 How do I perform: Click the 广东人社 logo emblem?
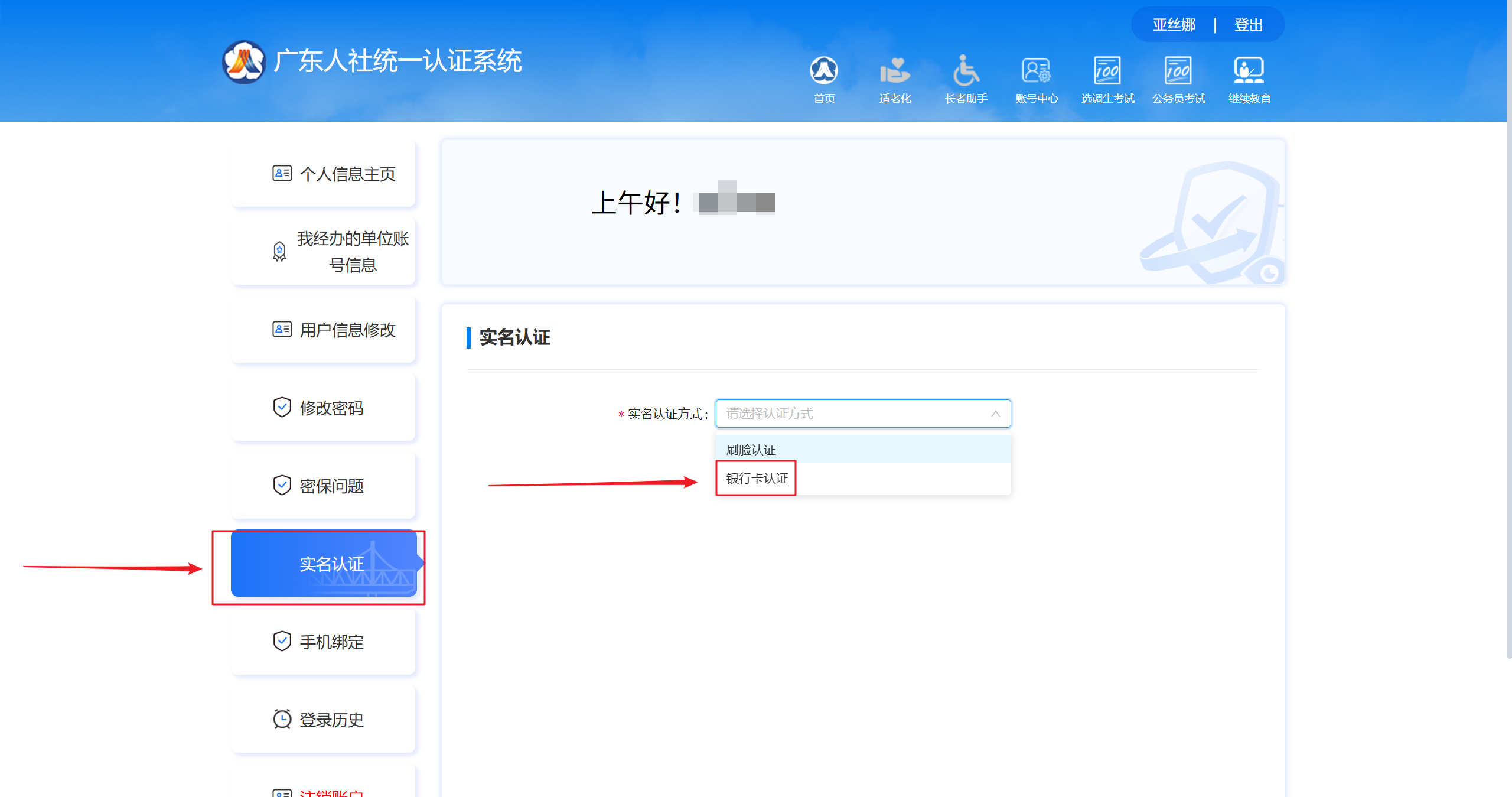click(244, 62)
